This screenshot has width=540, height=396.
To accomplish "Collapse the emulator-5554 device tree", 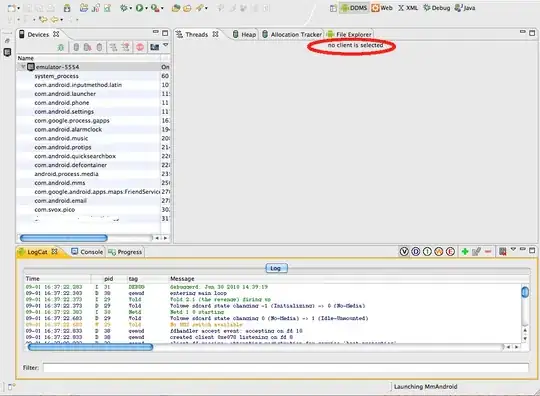I will 23,66.
